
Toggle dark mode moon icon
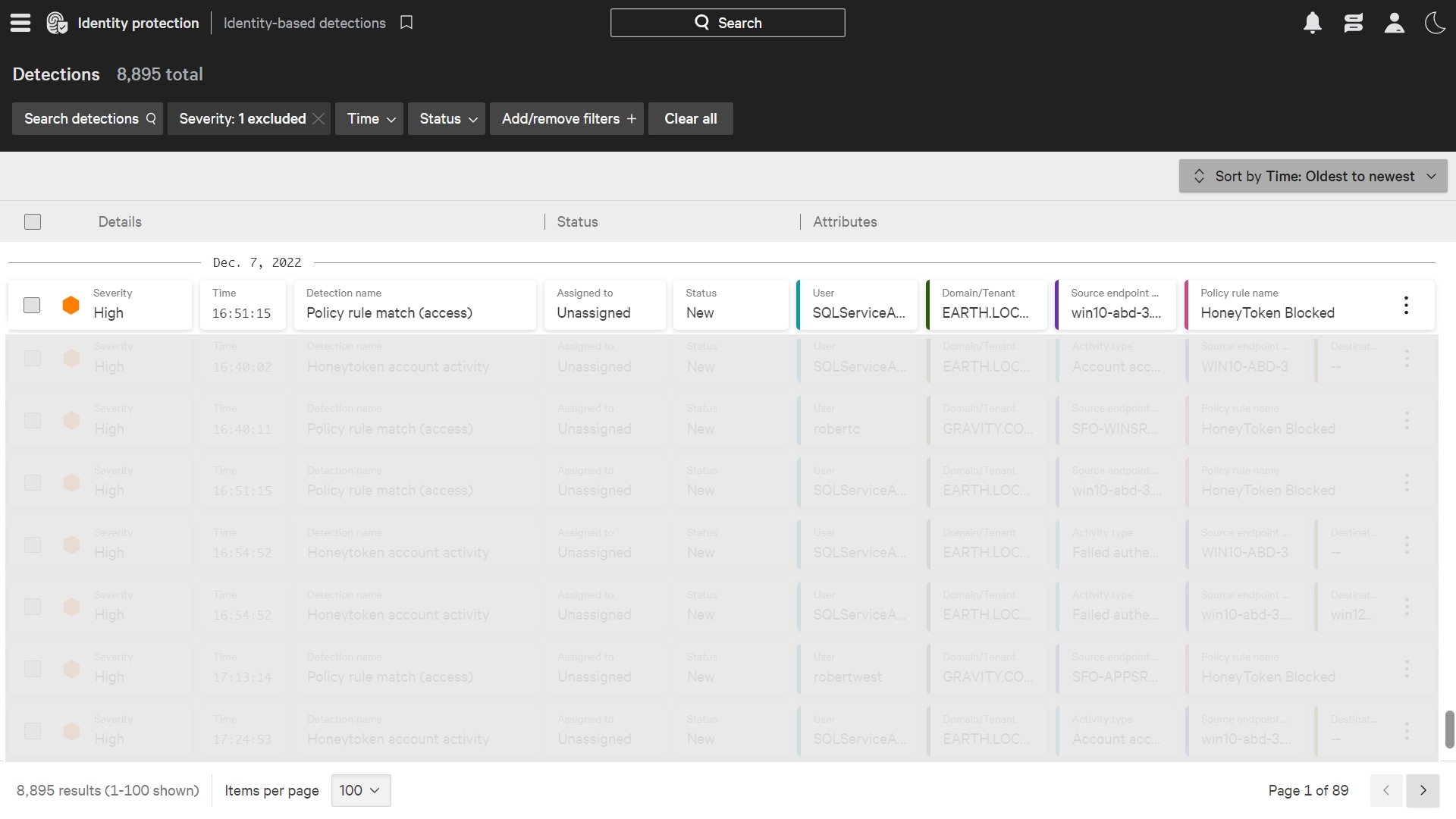[1435, 23]
